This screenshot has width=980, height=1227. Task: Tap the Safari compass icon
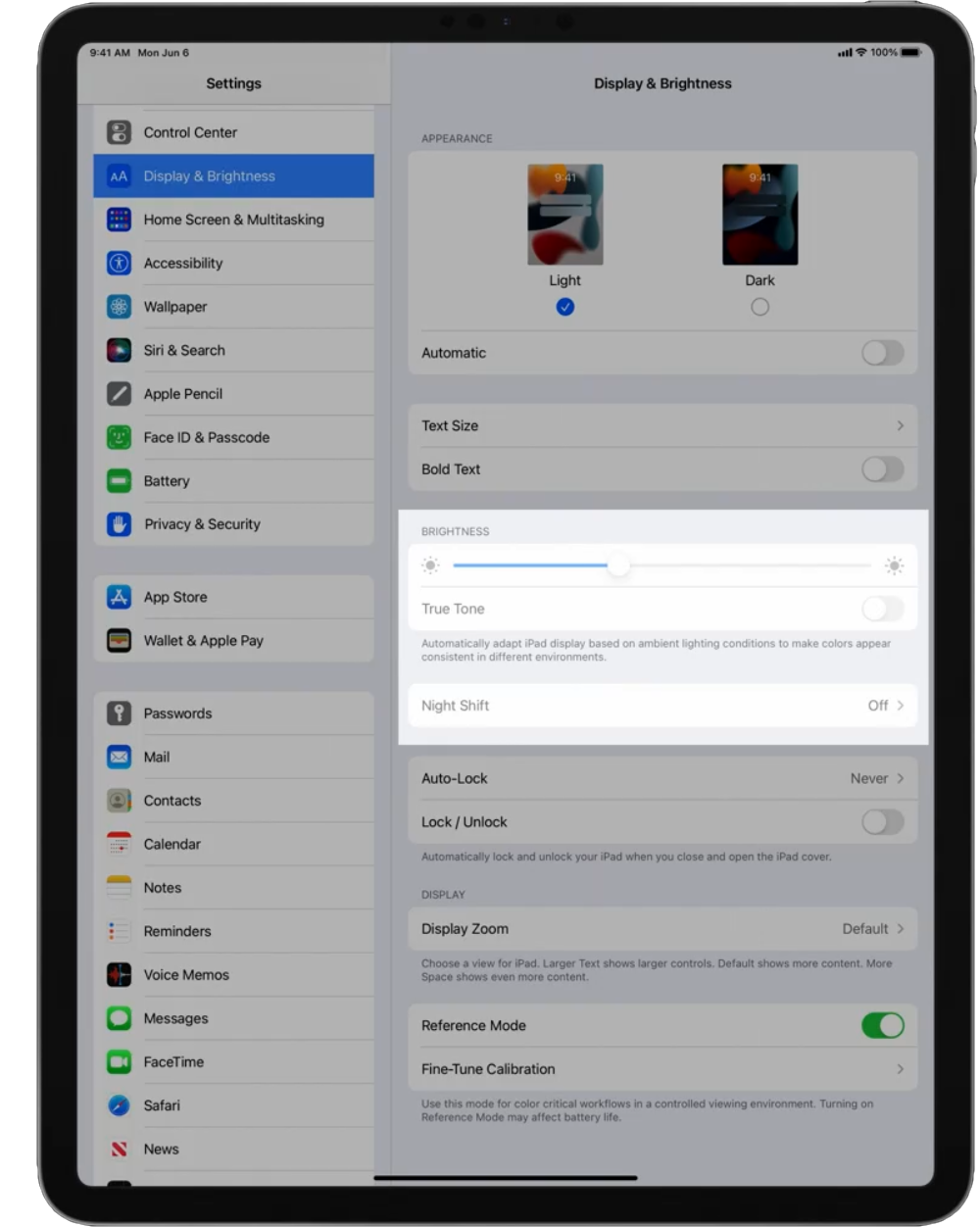click(119, 1105)
